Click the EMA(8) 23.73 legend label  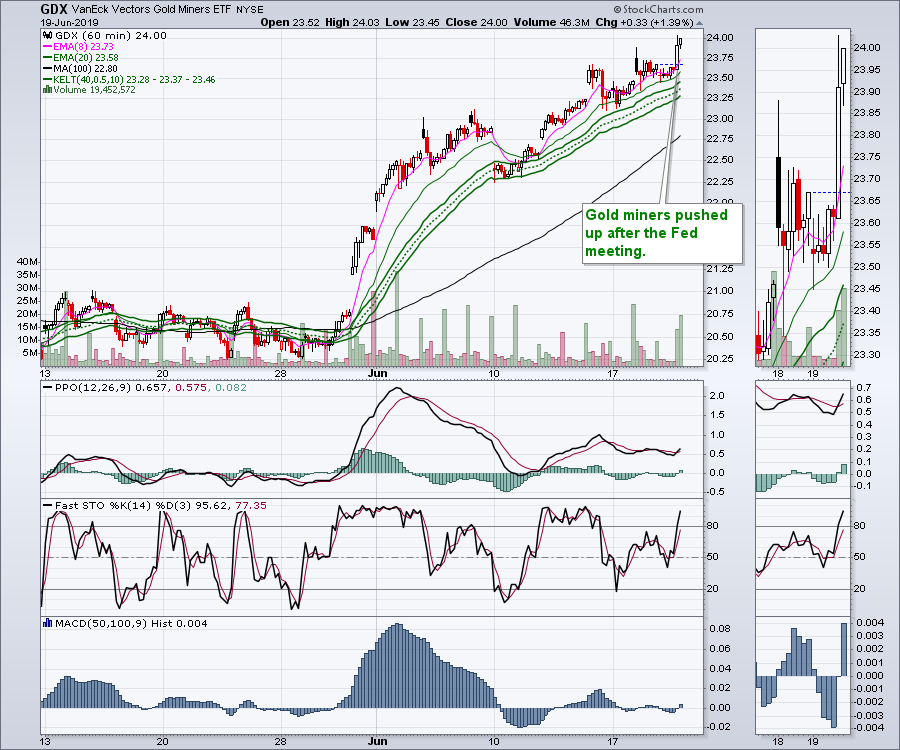(x=83, y=46)
